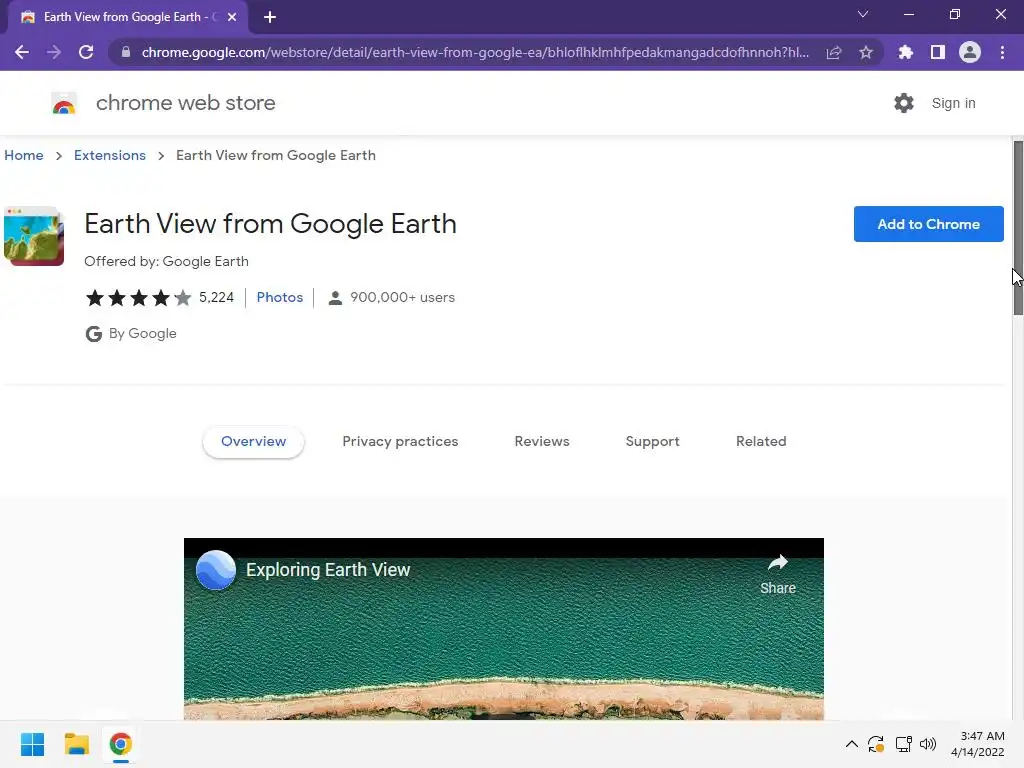
Task: Bookmark this tab with star icon
Action: coord(866,52)
